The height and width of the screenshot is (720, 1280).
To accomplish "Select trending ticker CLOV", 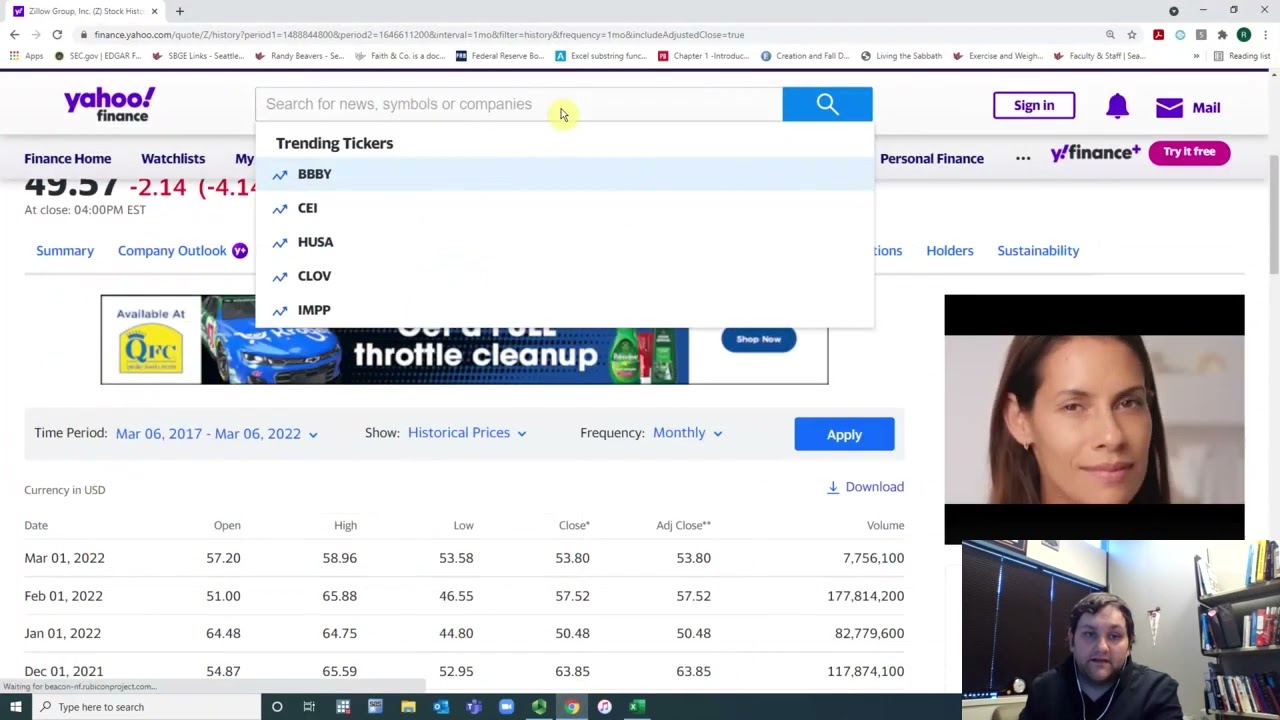I will 564,276.
